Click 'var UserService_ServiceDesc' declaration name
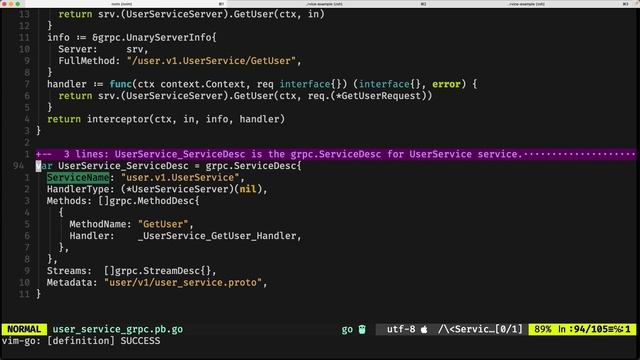Screen dimensions: 640x360 pyautogui.click(x=123, y=166)
